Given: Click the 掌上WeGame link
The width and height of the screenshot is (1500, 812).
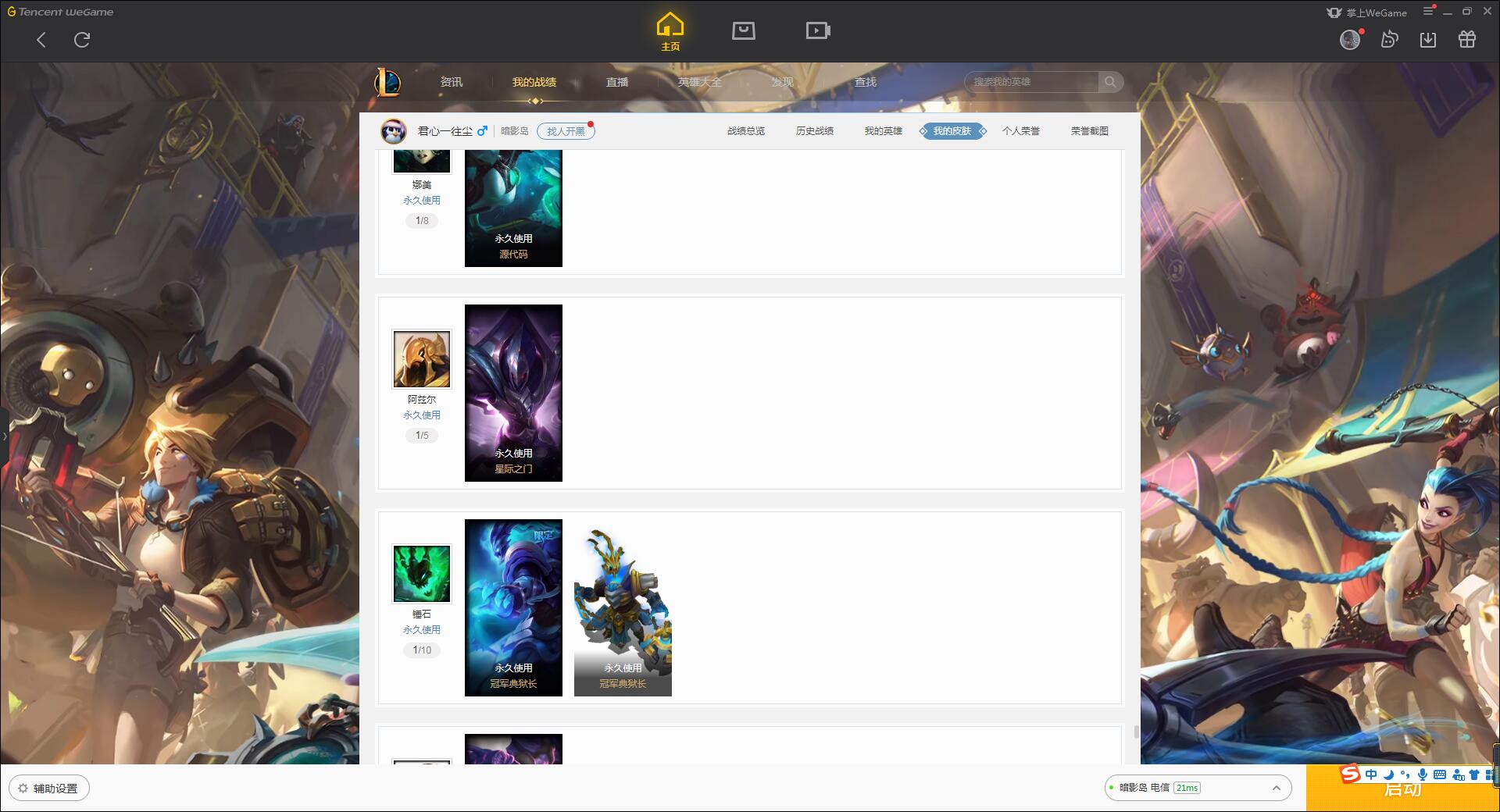Looking at the screenshot, I should click(1376, 12).
